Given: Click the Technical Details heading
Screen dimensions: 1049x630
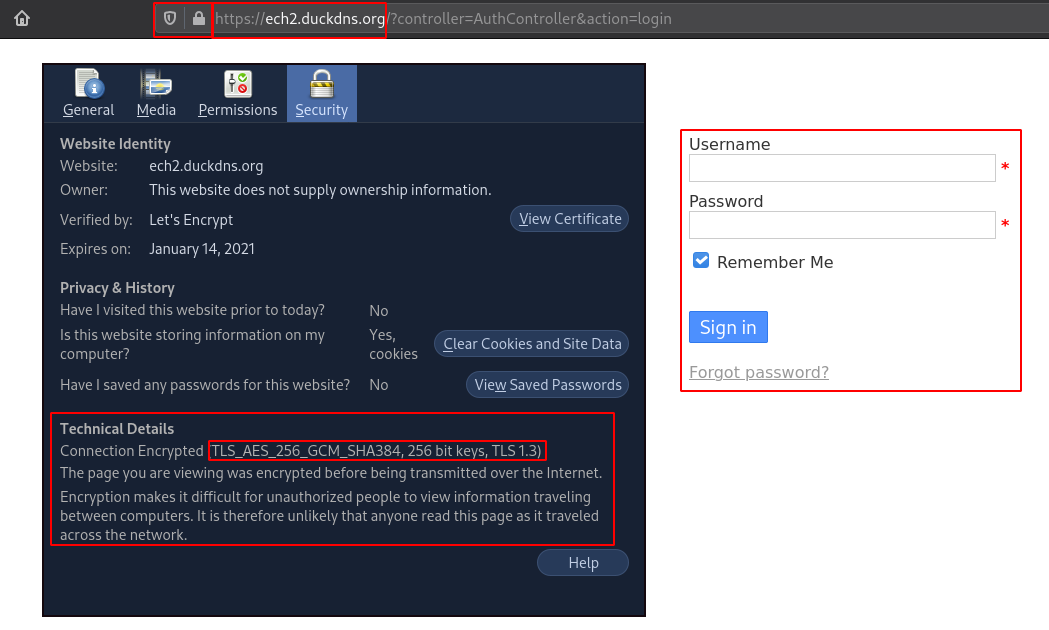Looking at the screenshot, I should point(117,429).
